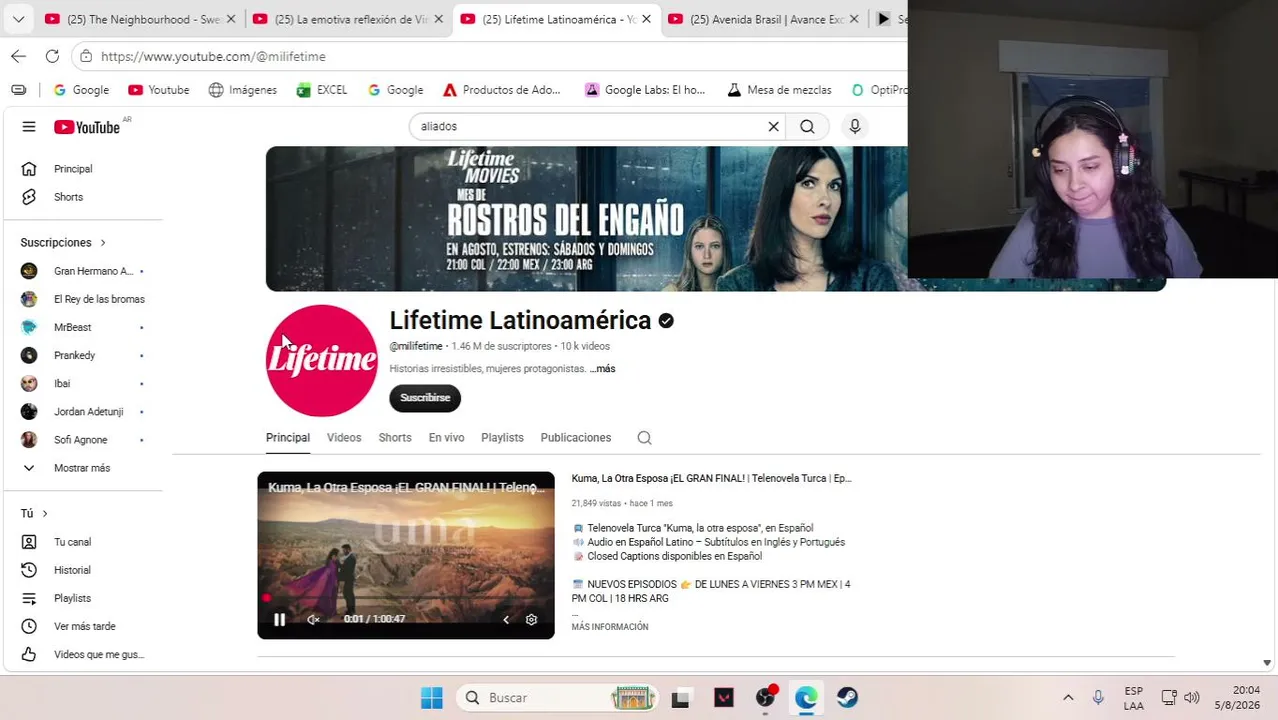Open Steam from the taskbar
Viewport: 1278px width, 720px height.
coord(847,698)
